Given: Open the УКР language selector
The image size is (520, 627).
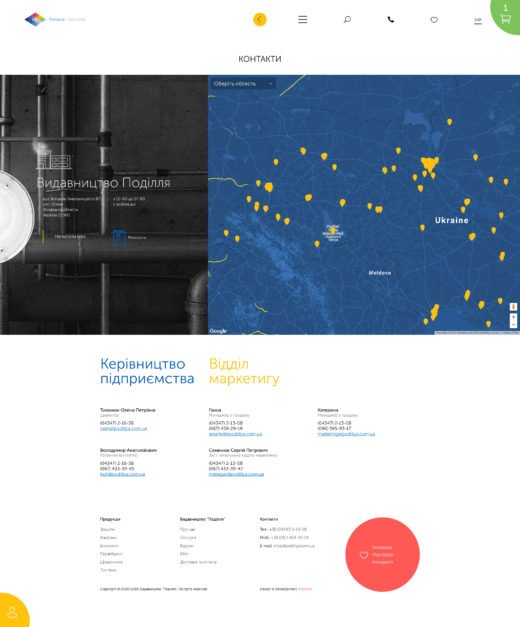Looking at the screenshot, I should pos(478,20).
